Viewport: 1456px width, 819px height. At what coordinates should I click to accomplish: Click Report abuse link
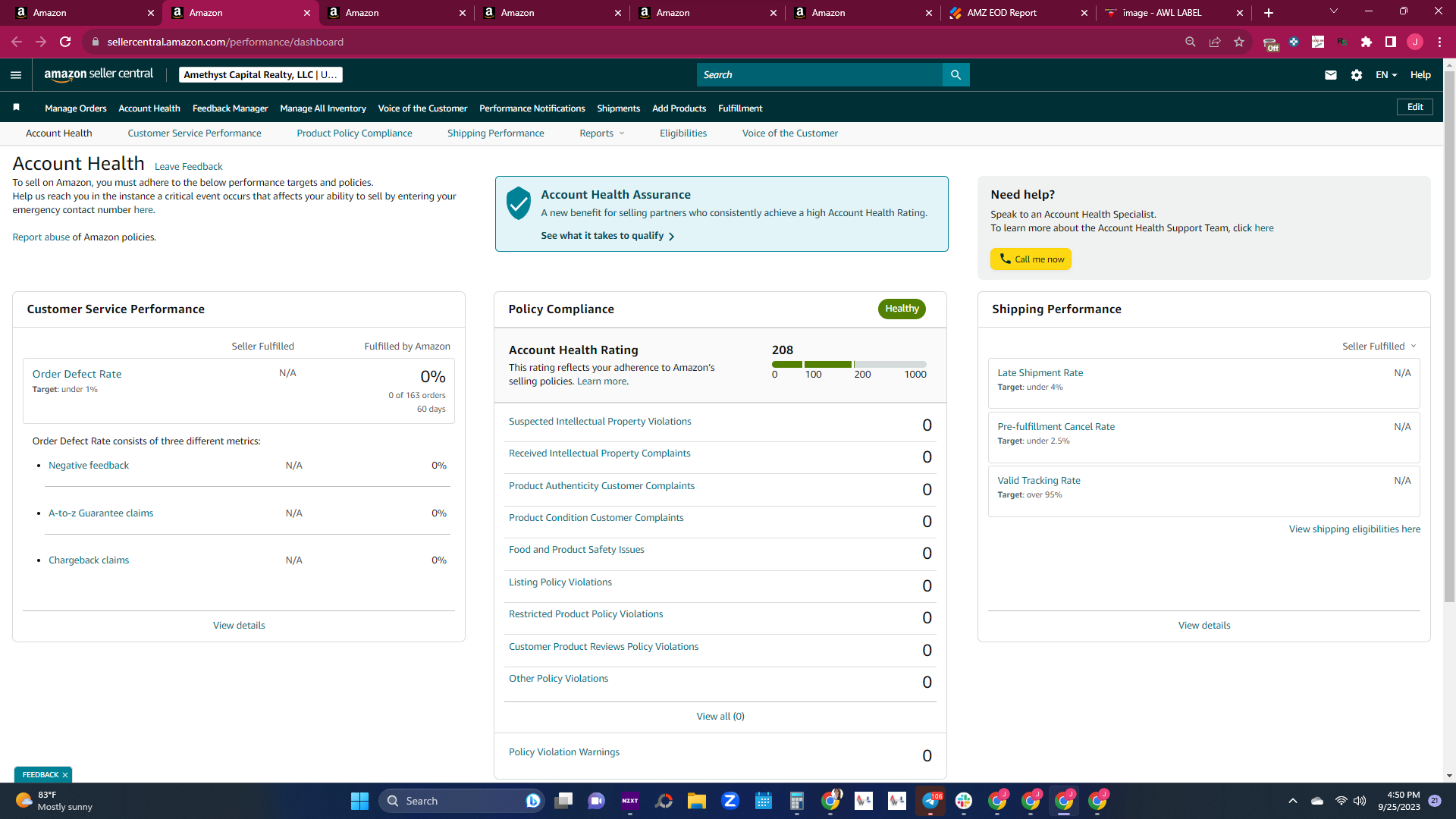point(41,237)
